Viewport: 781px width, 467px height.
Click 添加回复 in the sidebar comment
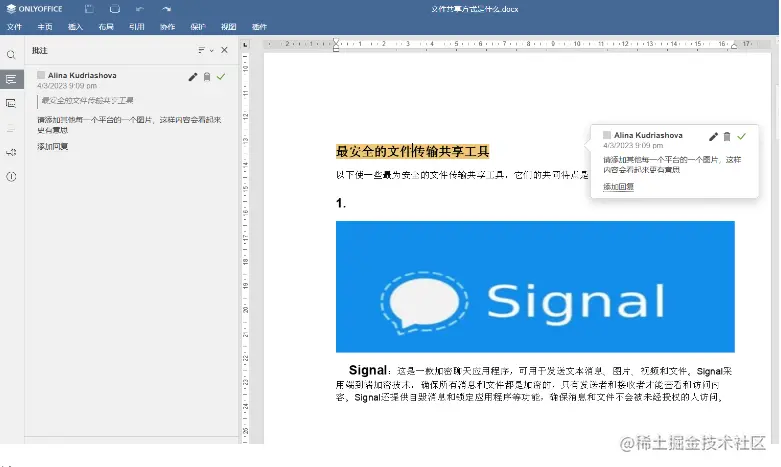pos(52,146)
